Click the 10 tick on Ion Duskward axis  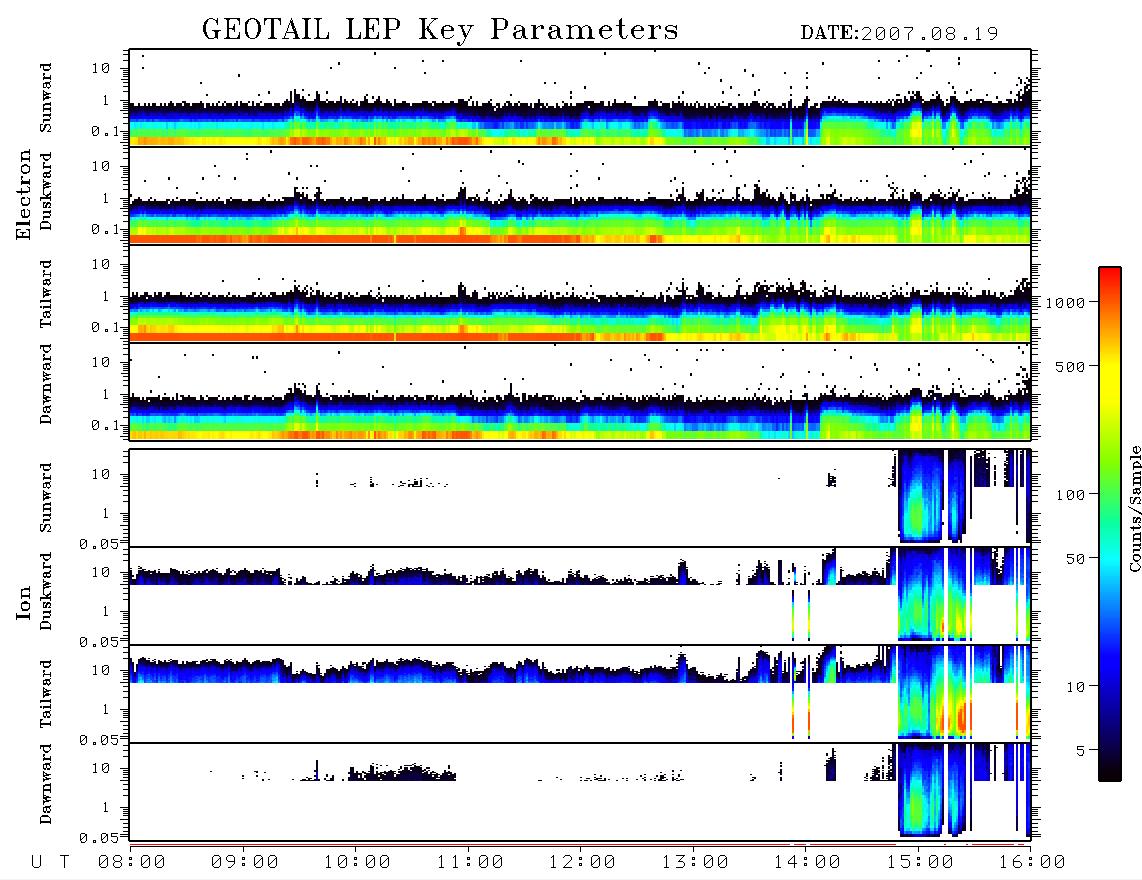click(101, 573)
